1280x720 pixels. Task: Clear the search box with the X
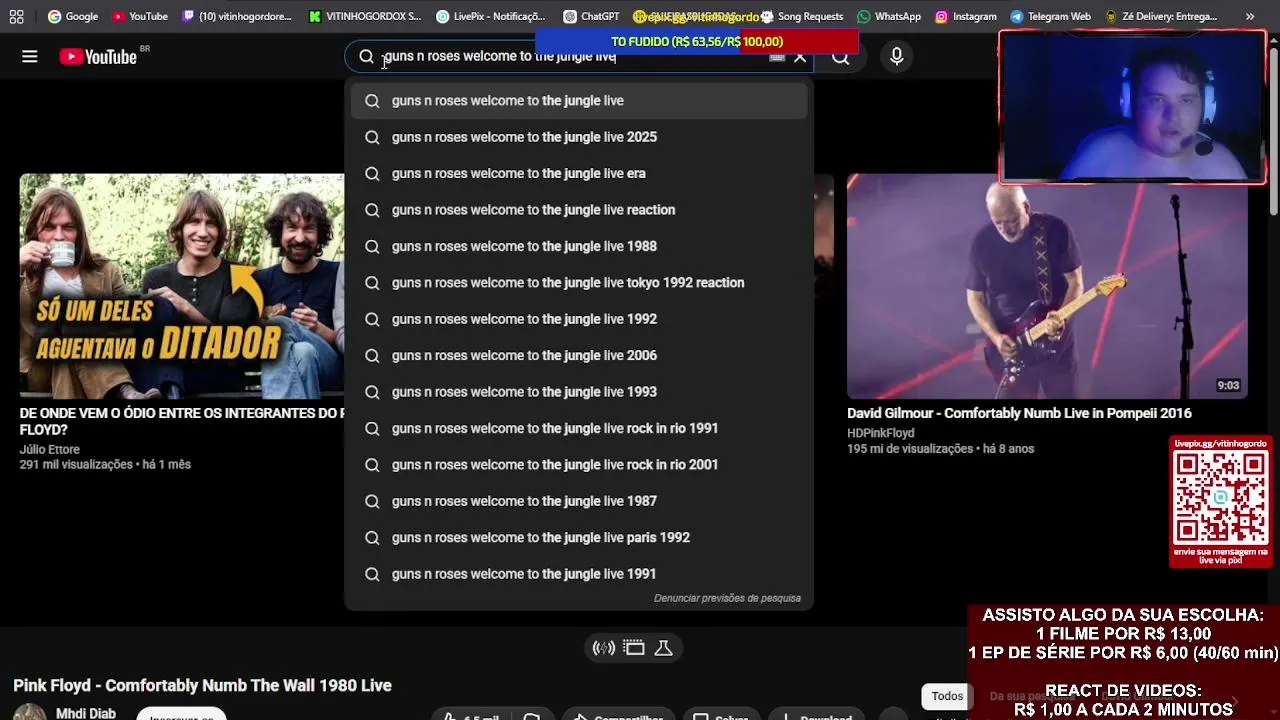pos(800,57)
